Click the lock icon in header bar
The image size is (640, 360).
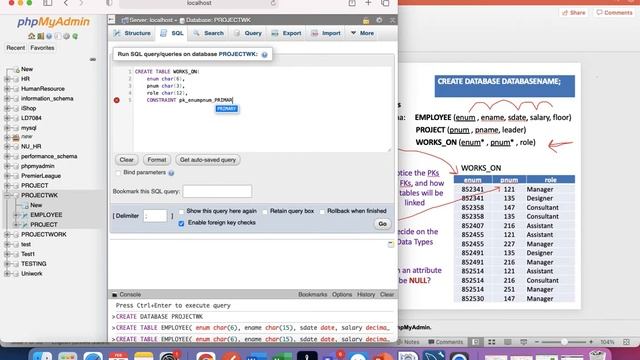[366, 20]
